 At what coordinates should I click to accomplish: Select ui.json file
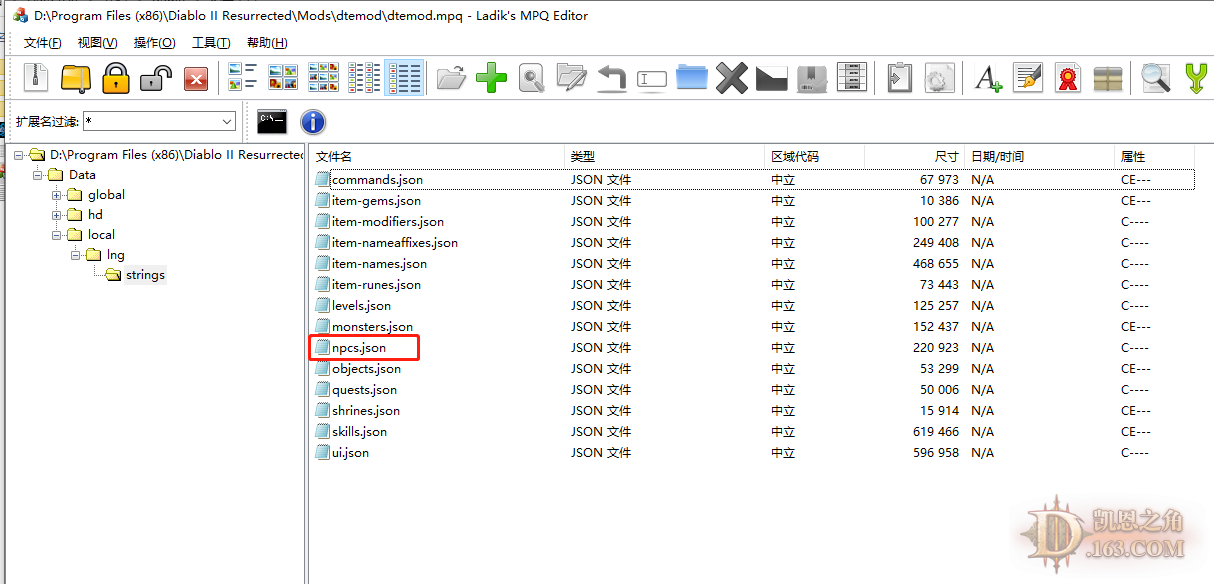(x=350, y=453)
